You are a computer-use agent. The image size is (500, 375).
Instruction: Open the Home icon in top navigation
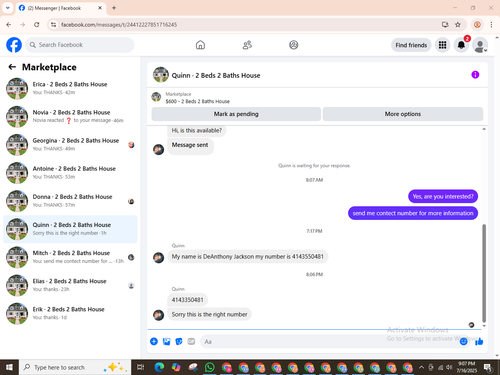[200, 45]
